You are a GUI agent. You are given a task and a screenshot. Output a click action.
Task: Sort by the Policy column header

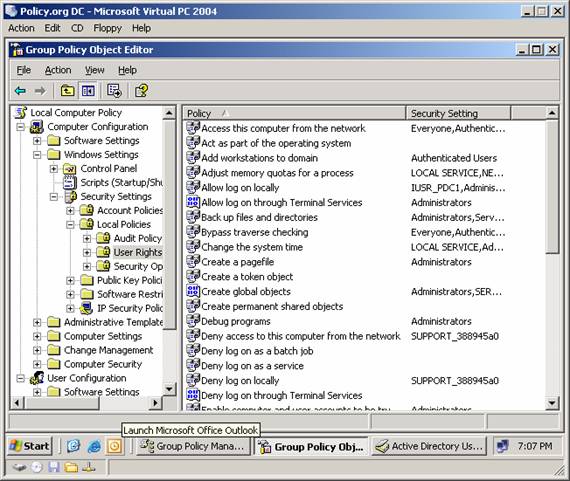pos(294,113)
